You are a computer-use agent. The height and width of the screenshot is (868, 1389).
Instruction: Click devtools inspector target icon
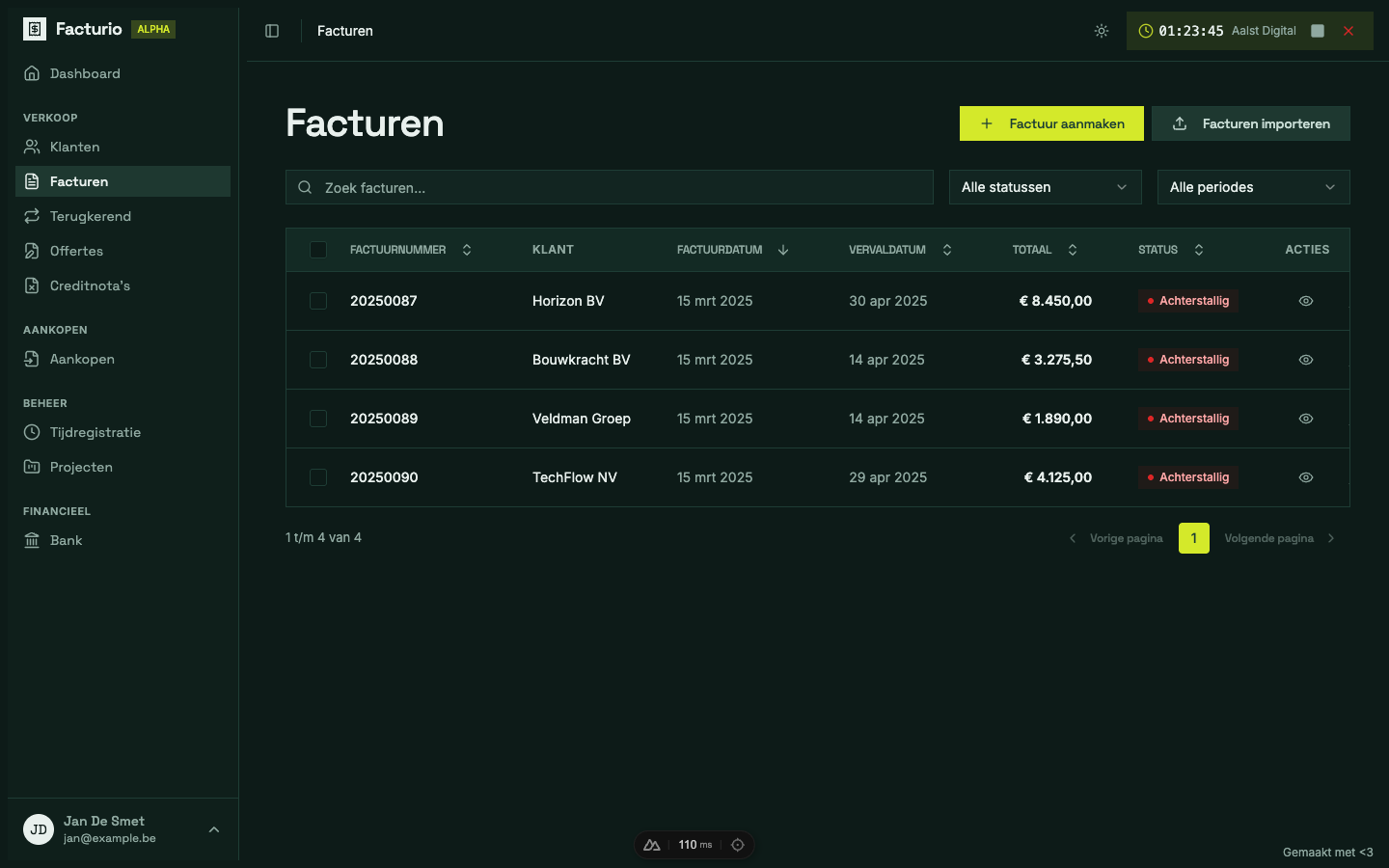coord(738,845)
